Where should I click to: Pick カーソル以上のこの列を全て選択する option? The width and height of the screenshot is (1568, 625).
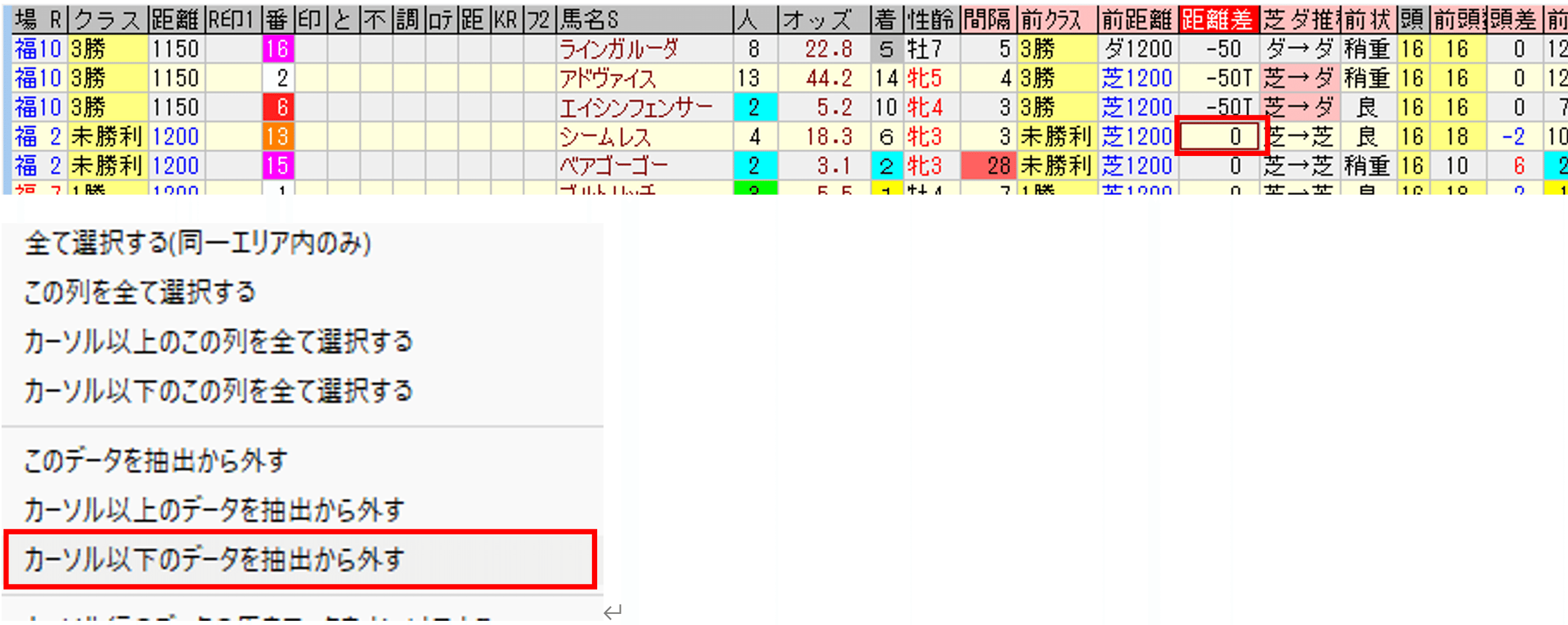pos(218,342)
